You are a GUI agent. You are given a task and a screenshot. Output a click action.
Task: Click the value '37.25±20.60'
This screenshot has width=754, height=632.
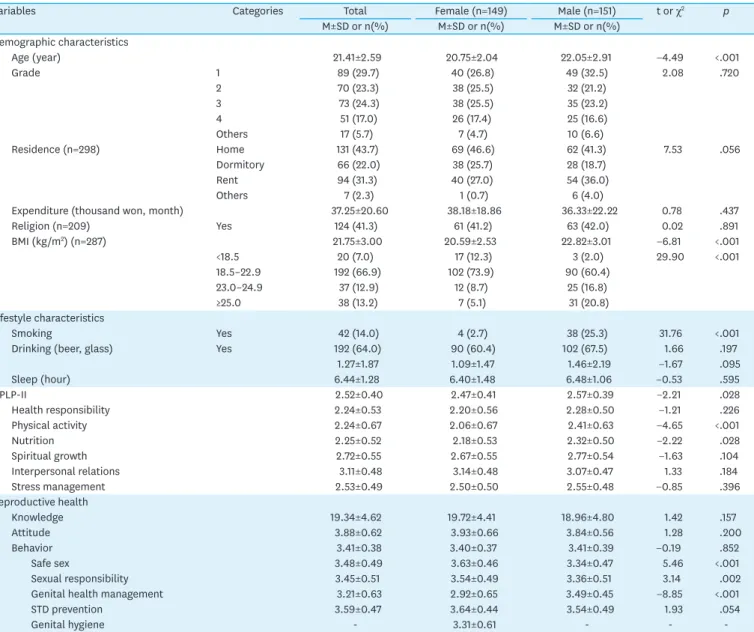tap(360, 211)
